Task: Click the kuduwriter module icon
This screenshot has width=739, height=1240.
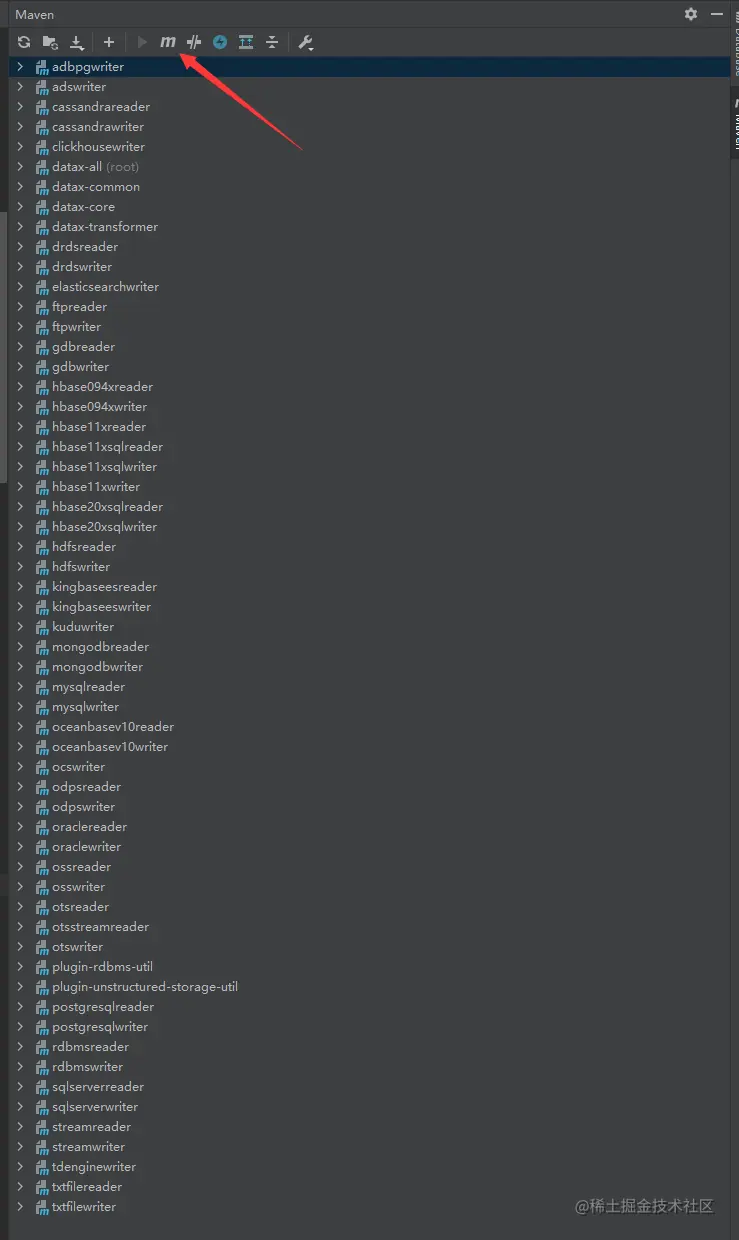Action: 42,627
